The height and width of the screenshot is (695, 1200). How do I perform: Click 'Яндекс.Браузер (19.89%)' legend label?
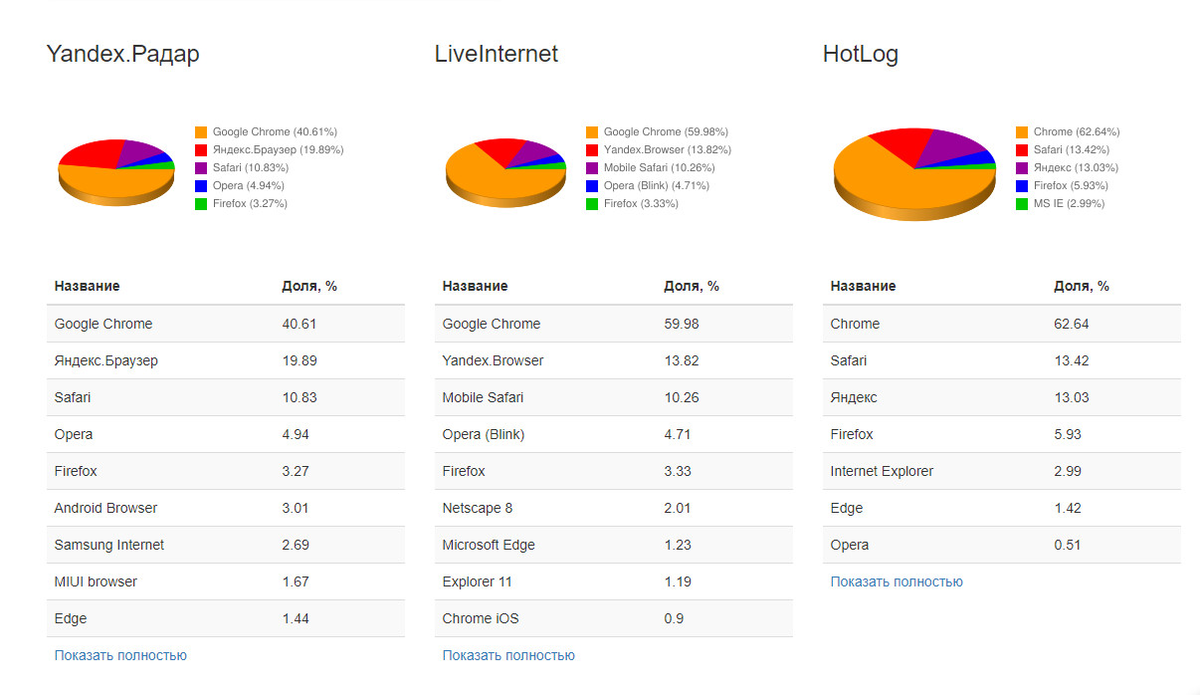(x=278, y=150)
